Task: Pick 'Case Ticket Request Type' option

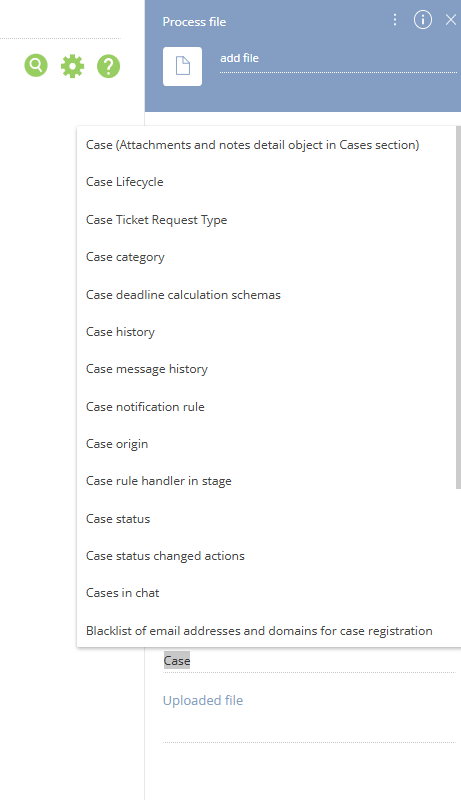Action: pyautogui.click(x=266, y=220)
